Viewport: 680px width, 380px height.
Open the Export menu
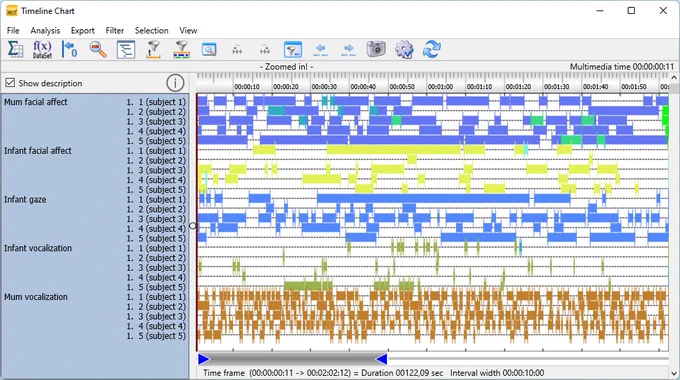(82, 30)
